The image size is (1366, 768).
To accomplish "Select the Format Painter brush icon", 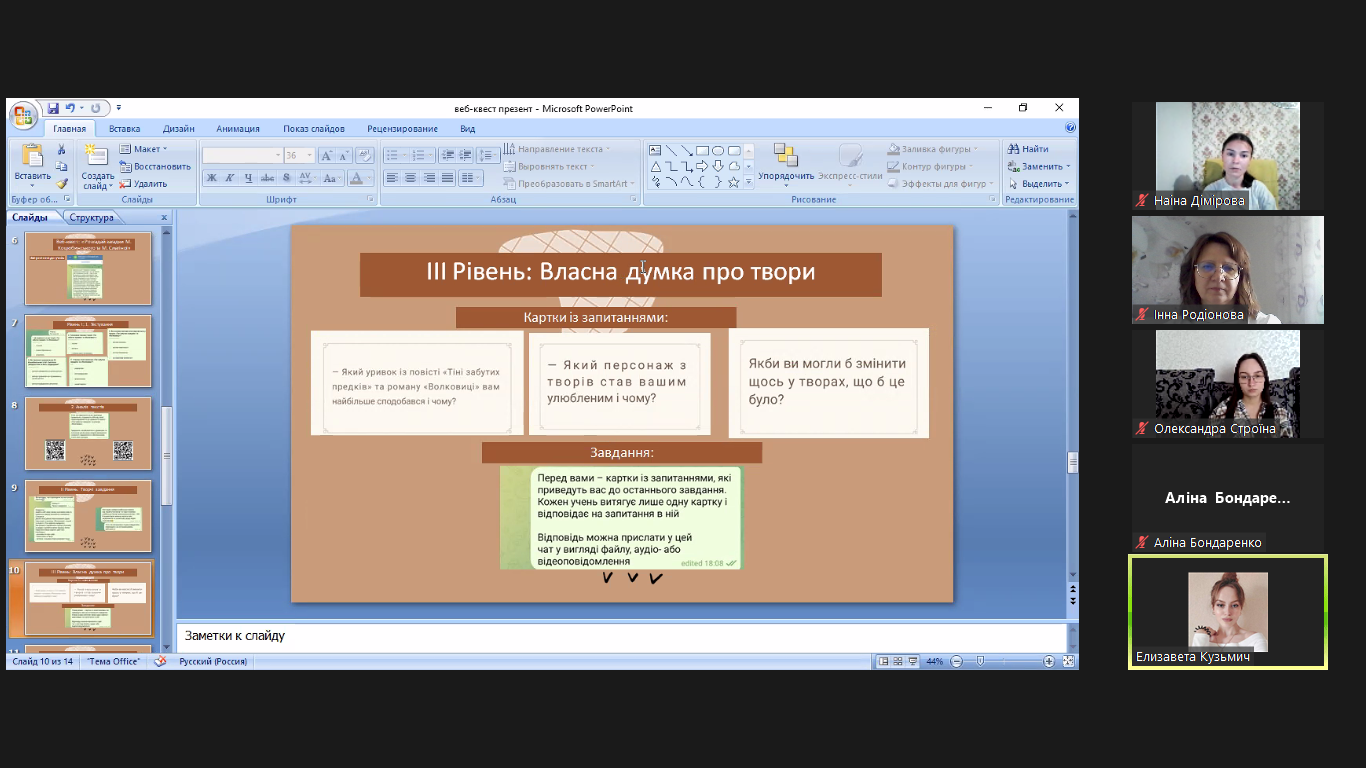I will click(62, 183).
